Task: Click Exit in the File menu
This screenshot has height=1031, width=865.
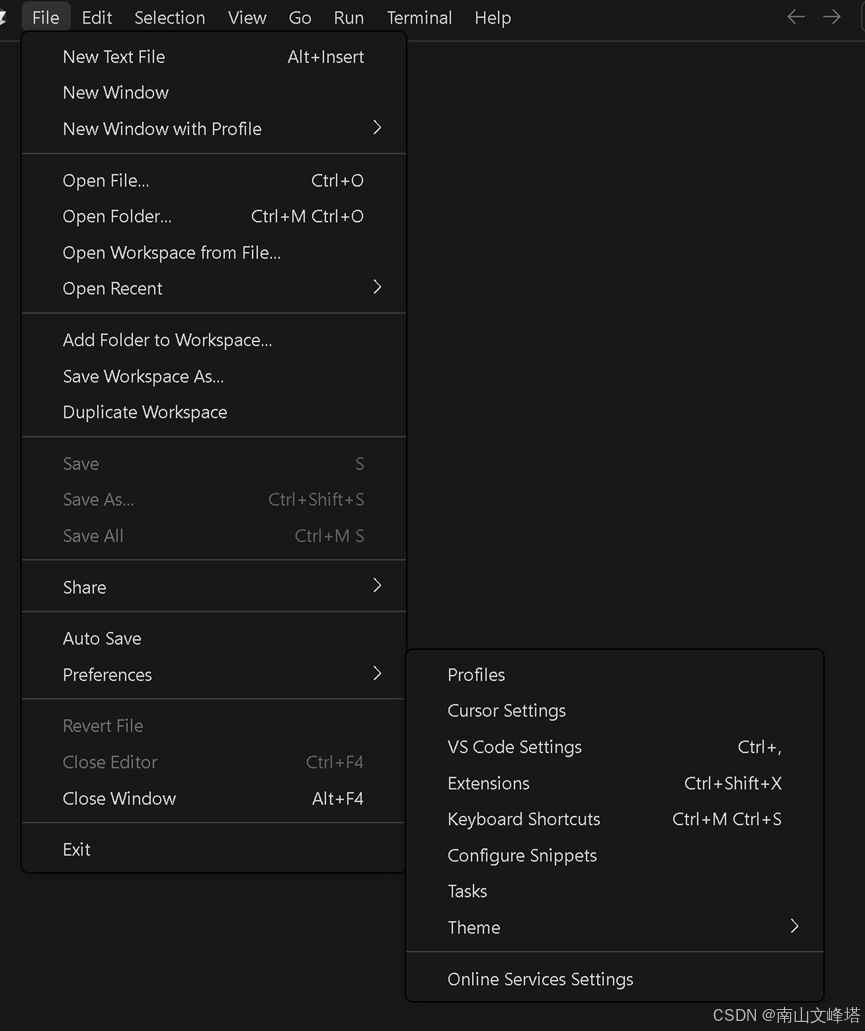Action: 77,849
